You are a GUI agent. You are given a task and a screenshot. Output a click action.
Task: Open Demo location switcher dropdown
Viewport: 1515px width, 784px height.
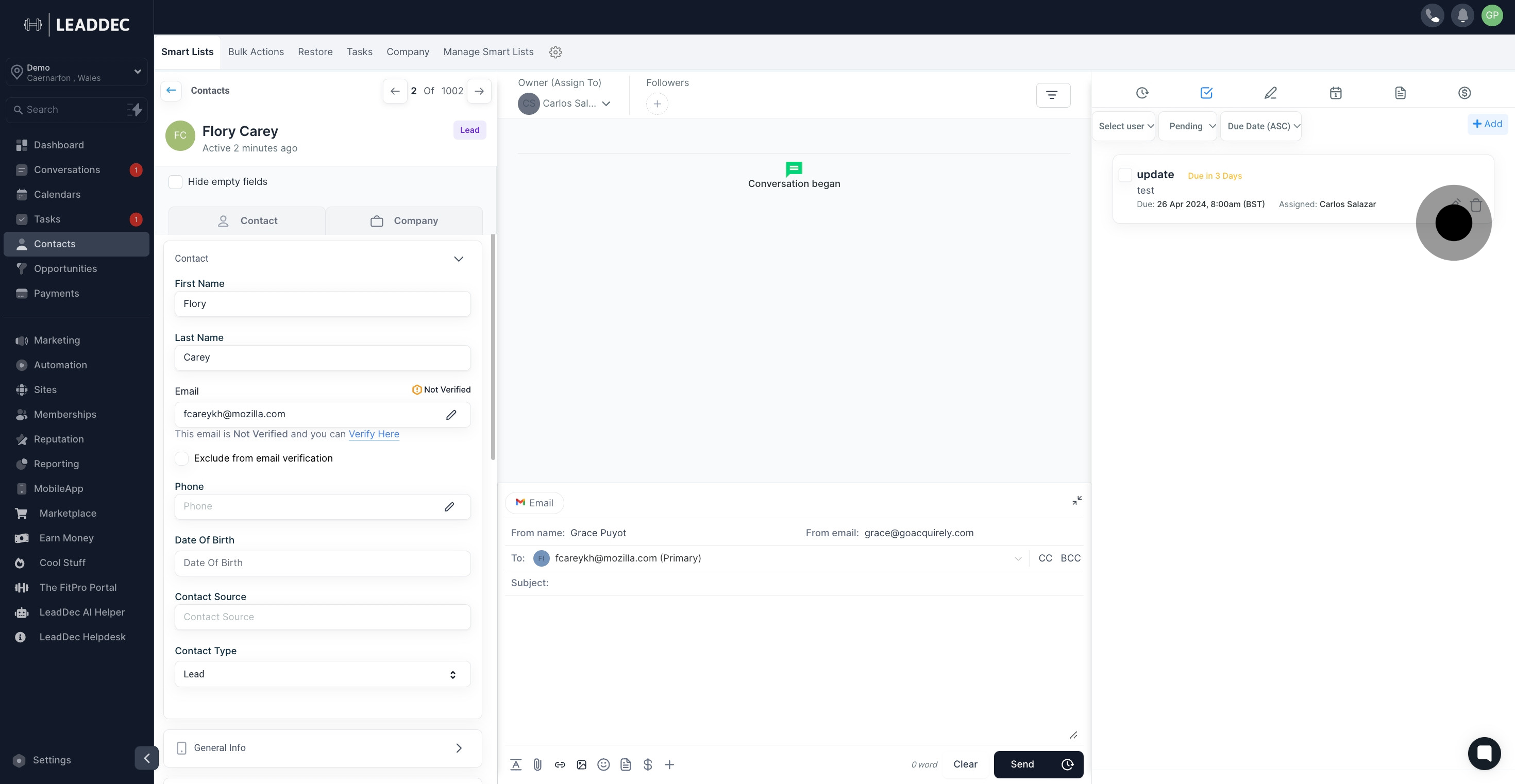77,72
